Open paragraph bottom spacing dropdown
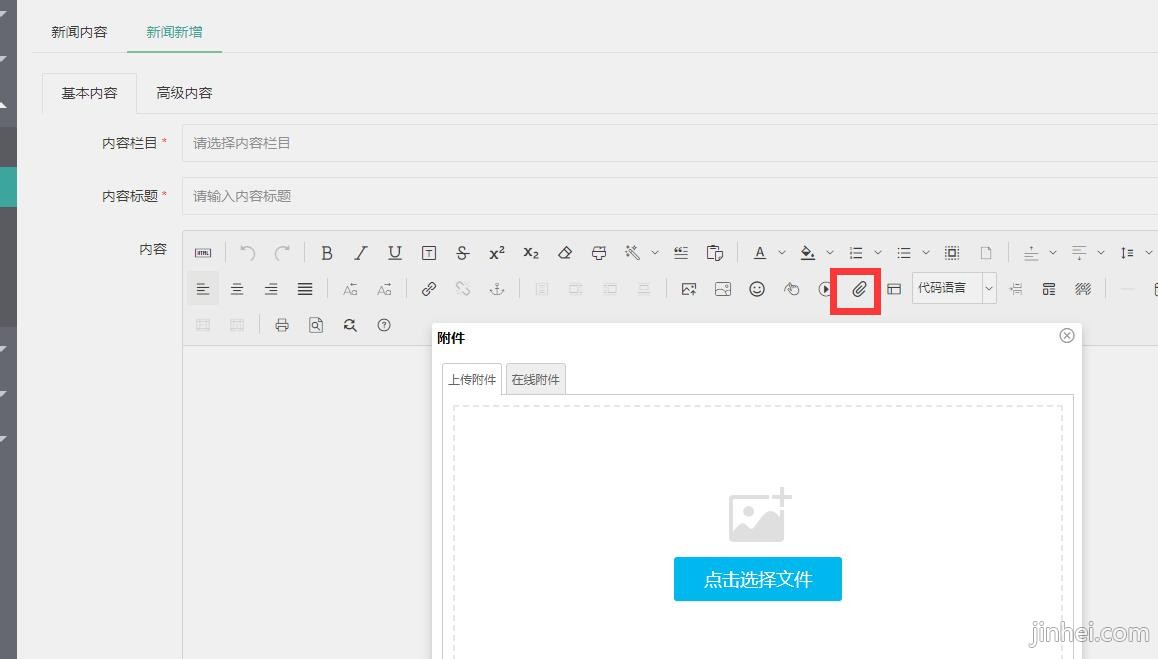This screenshot has width=1158, height=659. 1100,253
